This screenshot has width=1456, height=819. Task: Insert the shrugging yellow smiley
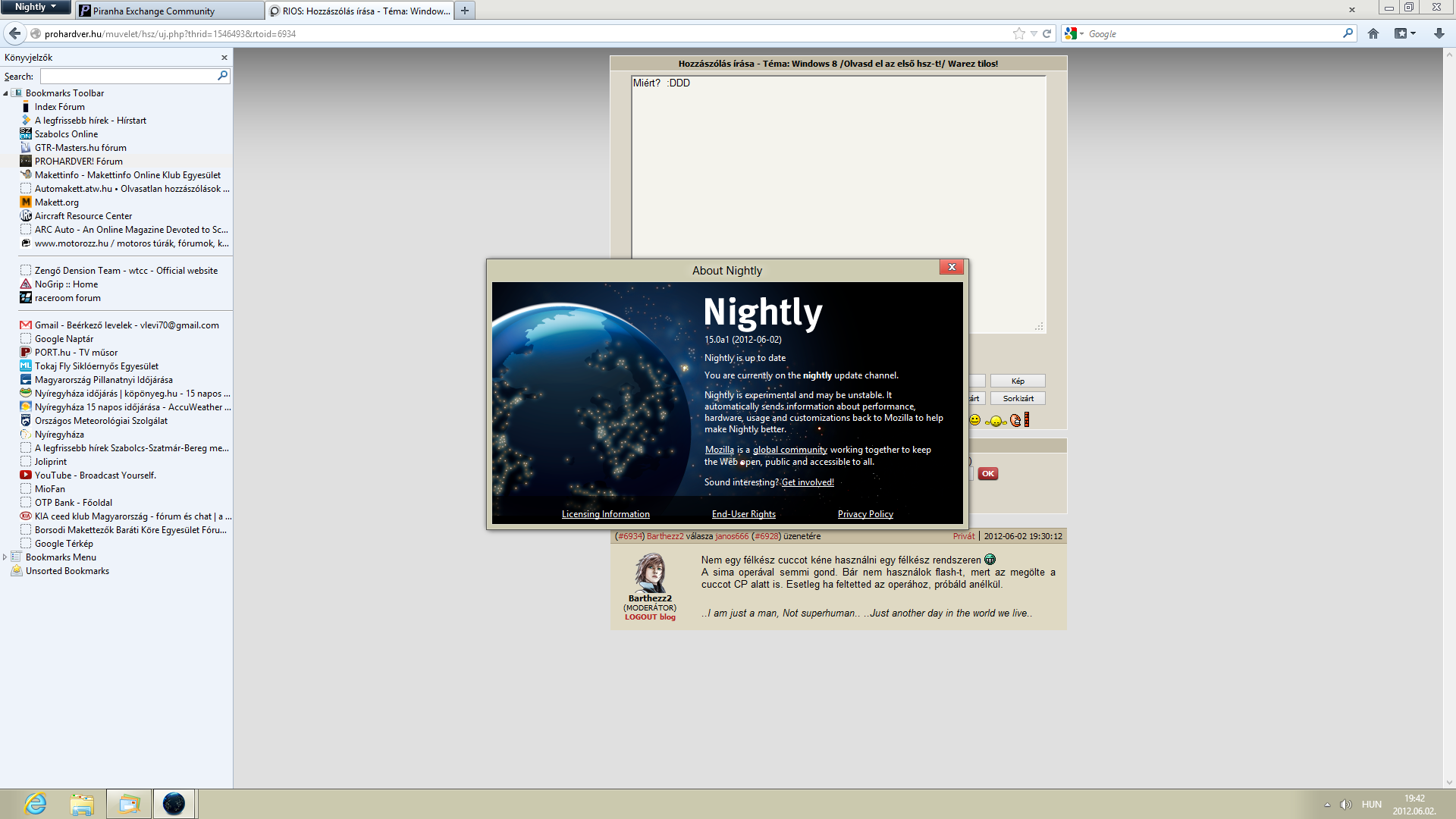coord(996,421)
